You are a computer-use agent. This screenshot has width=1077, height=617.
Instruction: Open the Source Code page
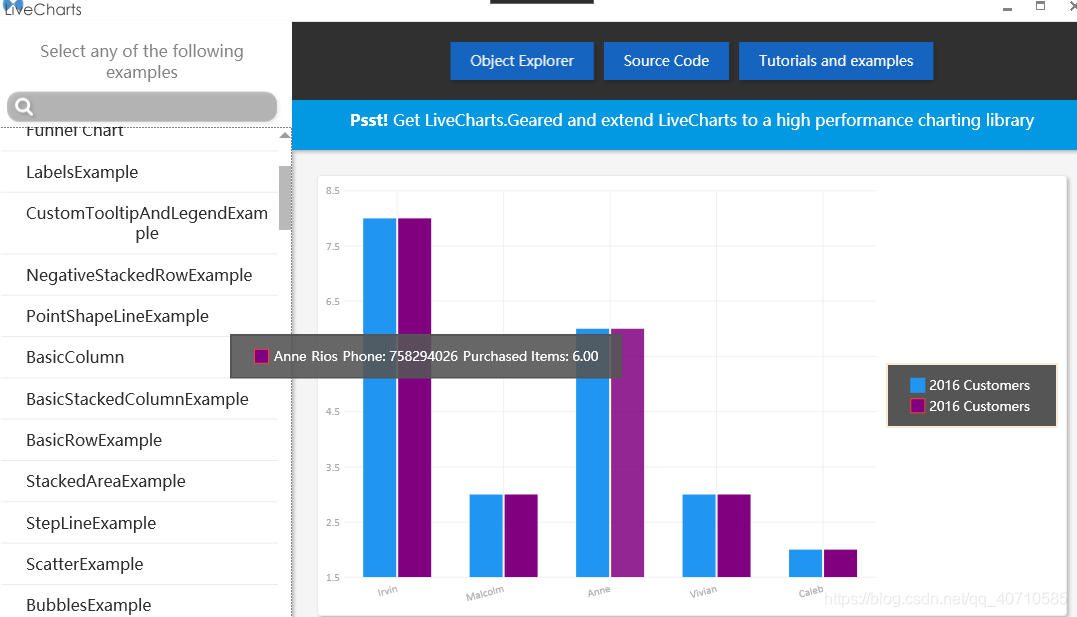[x=666, y=60]
